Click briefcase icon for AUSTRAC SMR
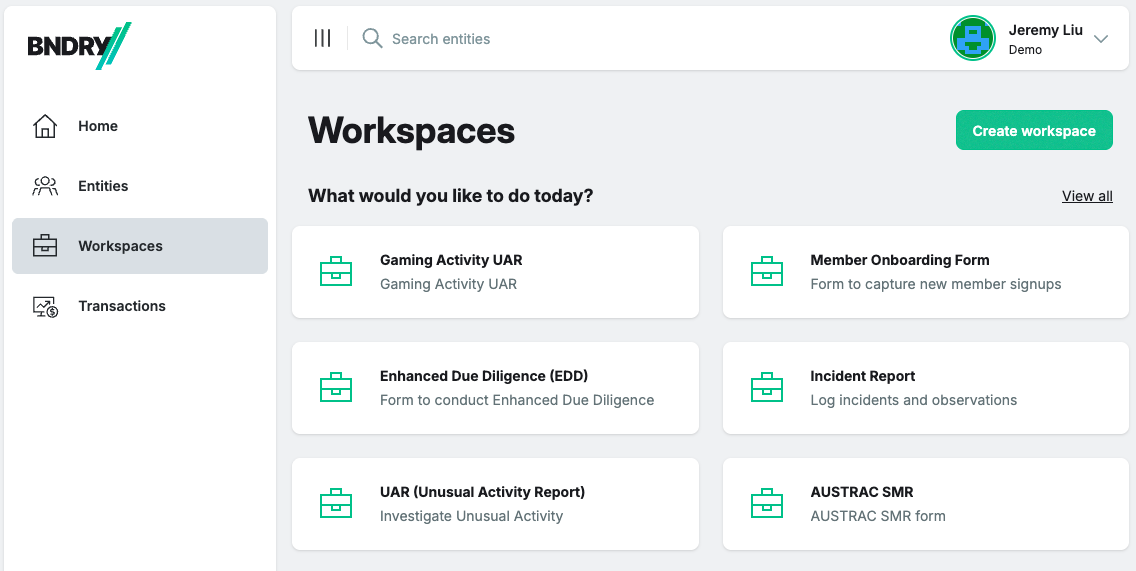The width and height of the screenshot is (1136, 571). [767, 504]
